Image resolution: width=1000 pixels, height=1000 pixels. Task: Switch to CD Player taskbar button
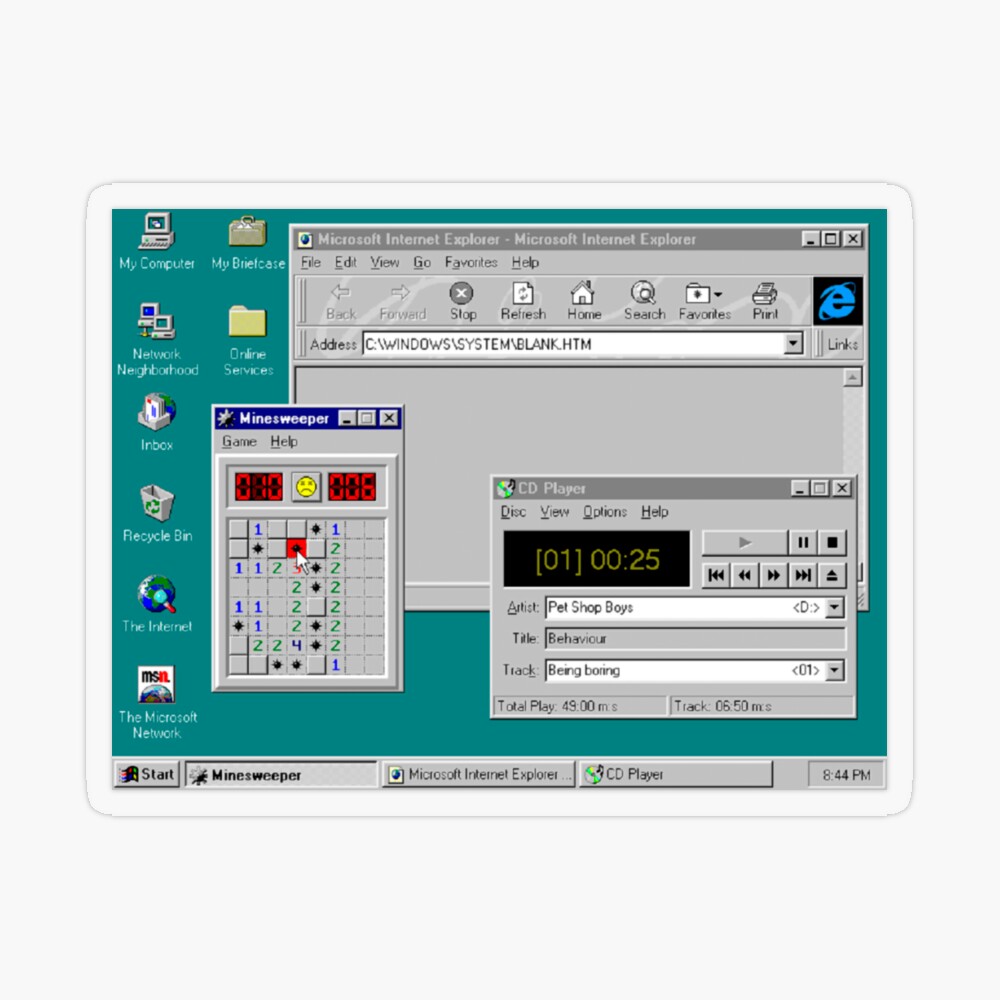coord(675,774)
